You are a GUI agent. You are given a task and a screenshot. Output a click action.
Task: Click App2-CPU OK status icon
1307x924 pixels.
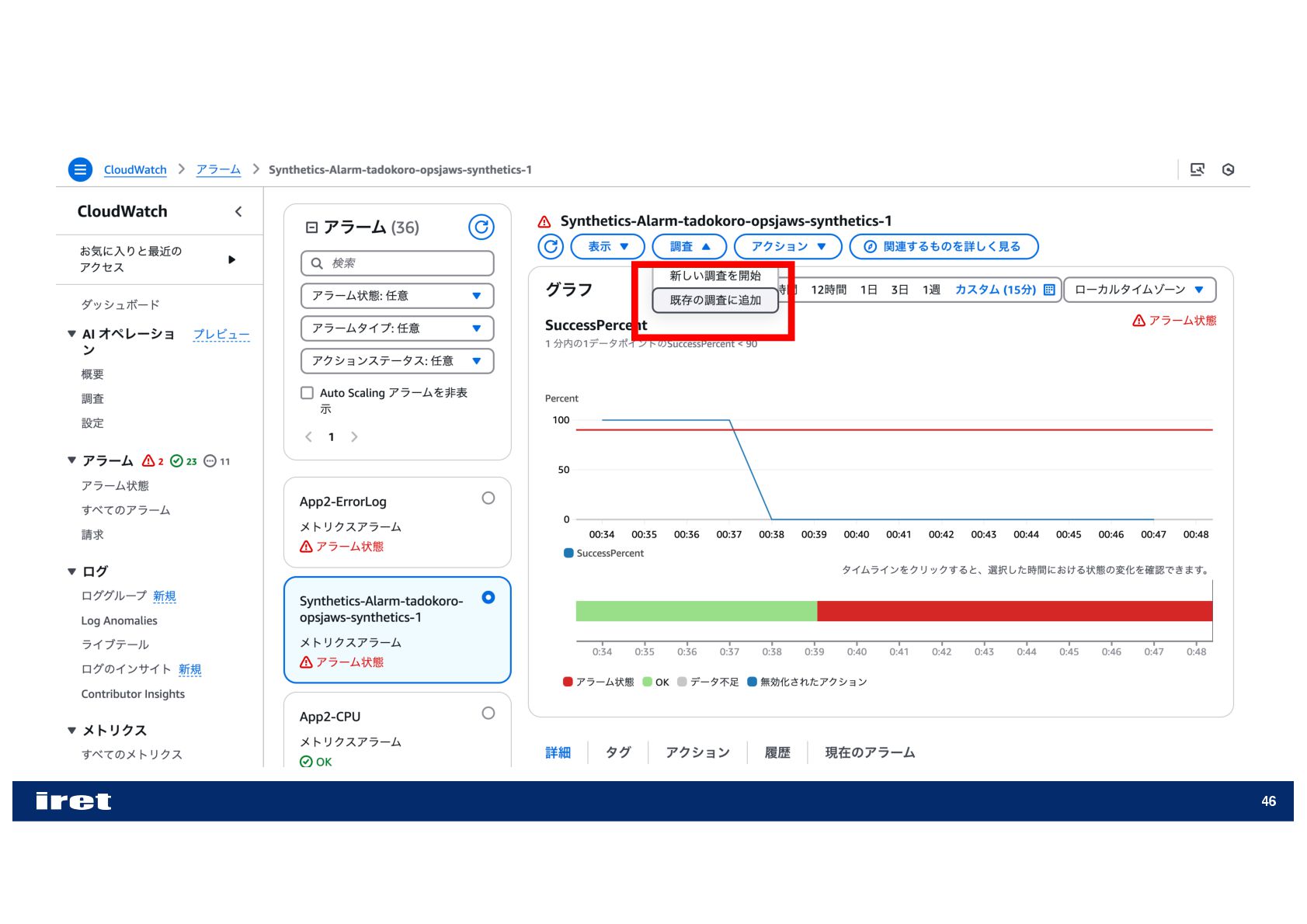pos(306,762)
